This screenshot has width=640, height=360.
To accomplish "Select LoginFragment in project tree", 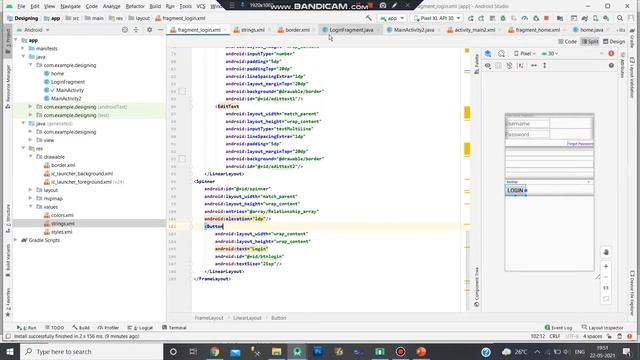I will point(67,82).
